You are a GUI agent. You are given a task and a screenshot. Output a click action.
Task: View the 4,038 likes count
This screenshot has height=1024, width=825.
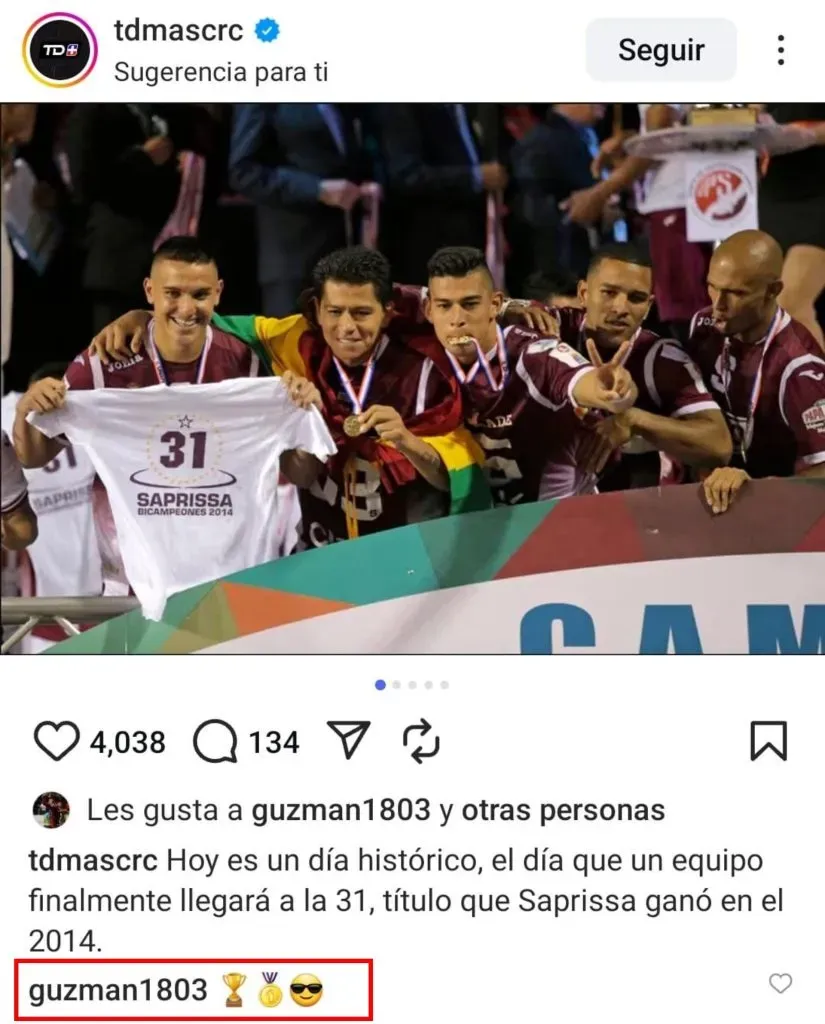[127, 743]
